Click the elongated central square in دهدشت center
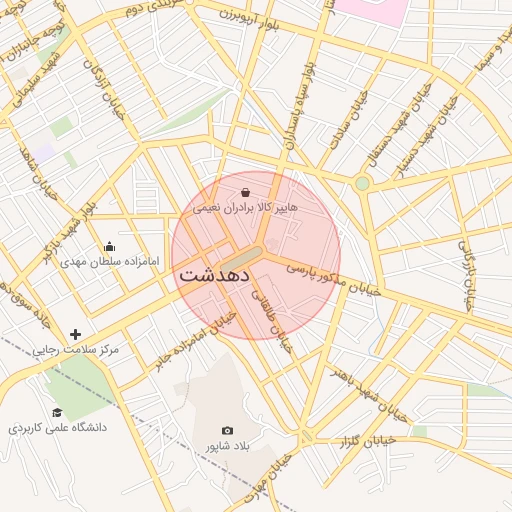The height and width of the screenshot is (512, 512). (241, 259)
